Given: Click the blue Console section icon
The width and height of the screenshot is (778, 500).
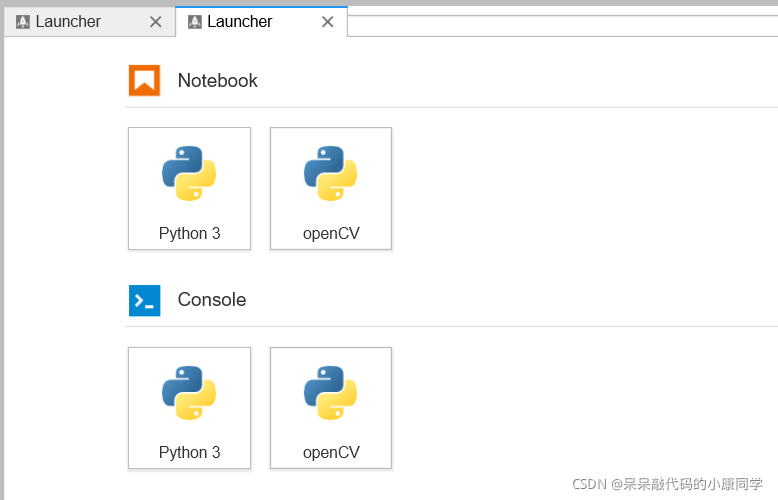Looking at the screenshot, I should (x=144, y=301).
